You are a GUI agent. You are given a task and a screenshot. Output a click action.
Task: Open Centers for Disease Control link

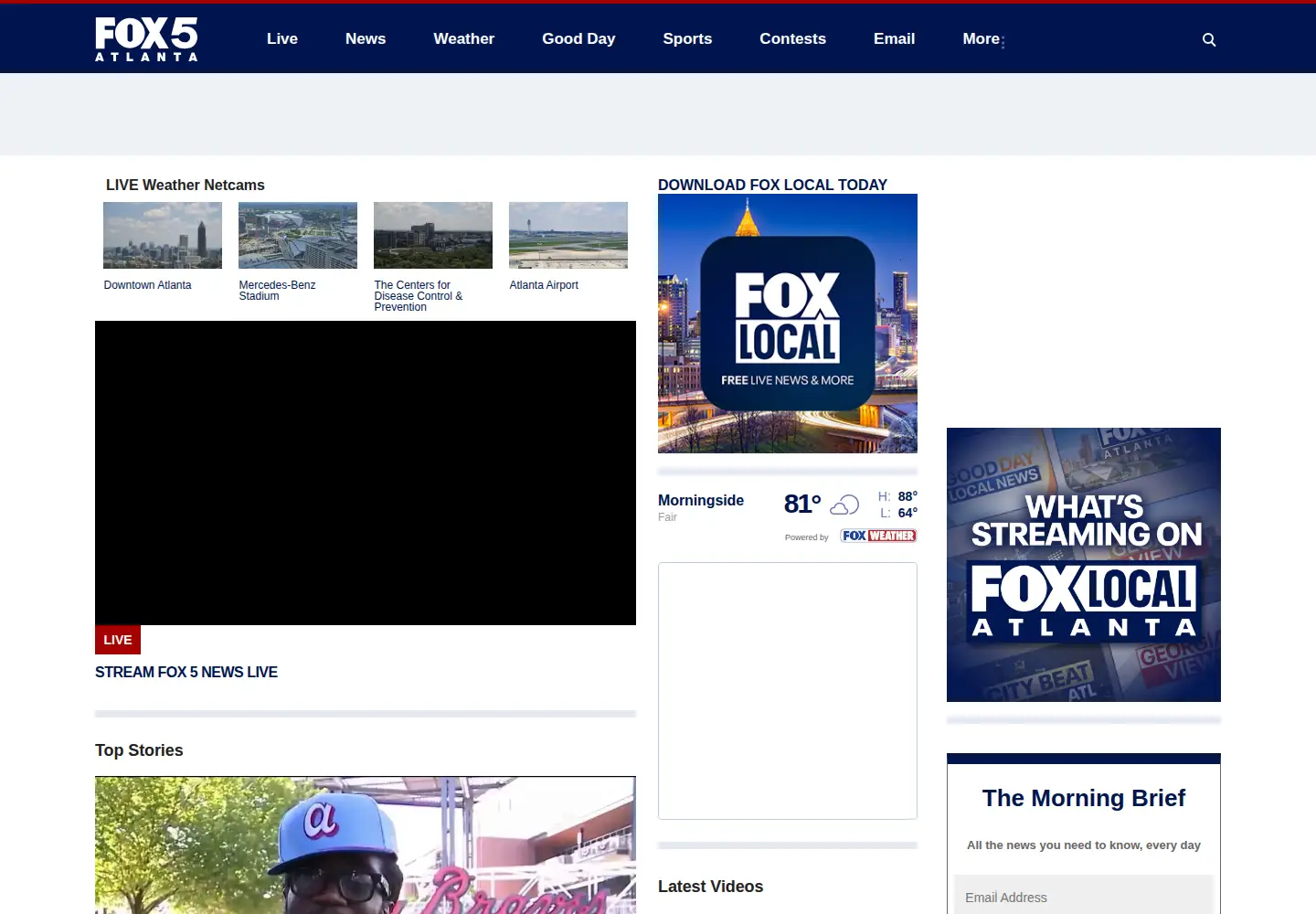(x=419, y=296)
